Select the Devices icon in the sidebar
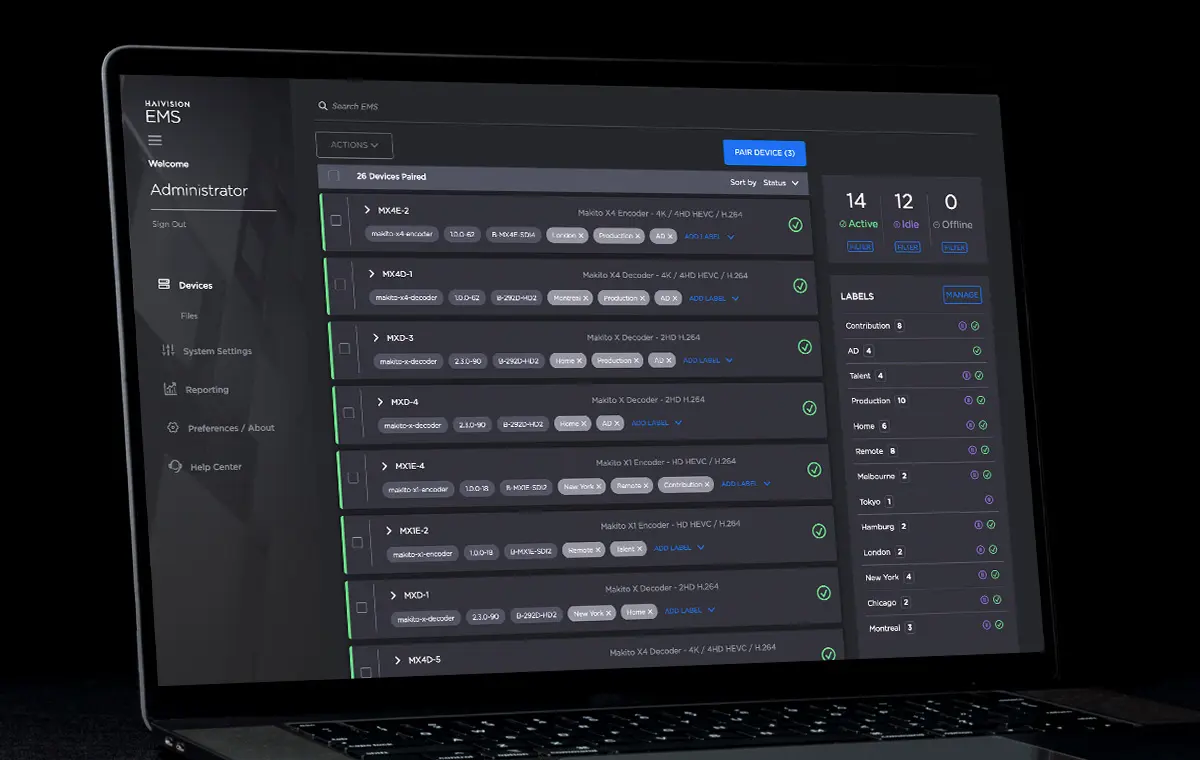 click(163, 284)
